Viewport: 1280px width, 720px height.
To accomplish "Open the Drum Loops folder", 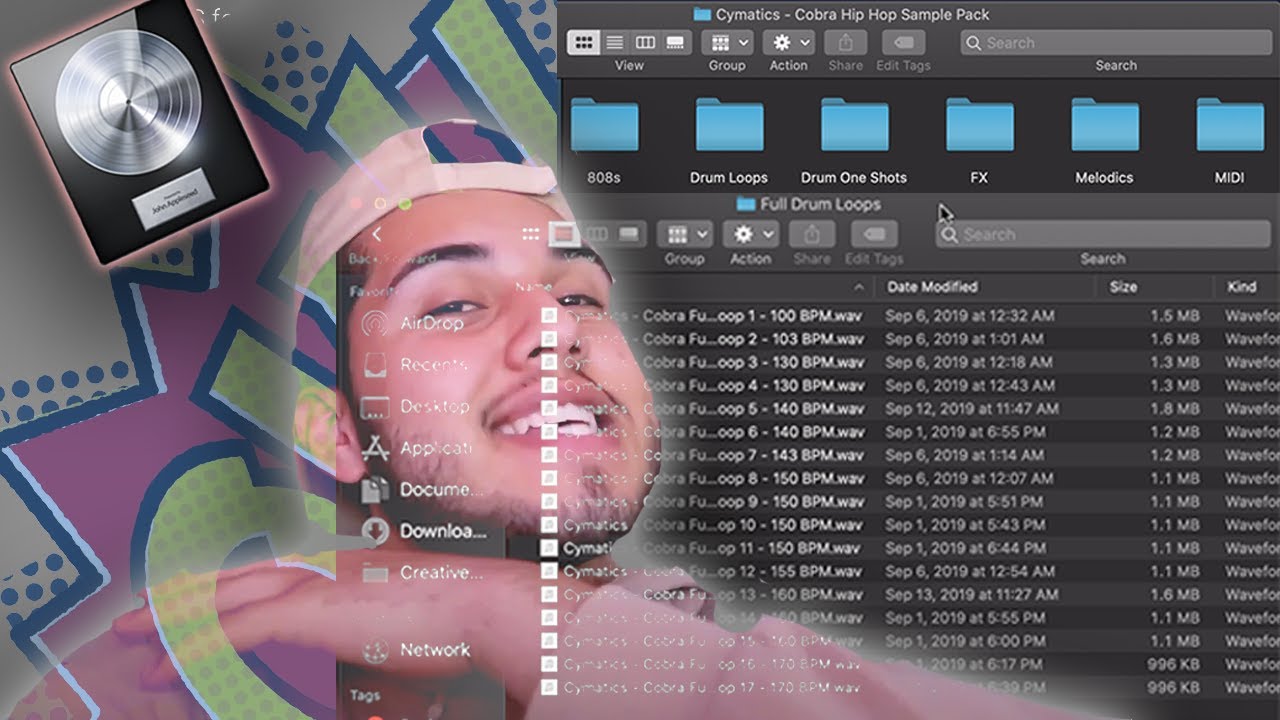I will (729, 141).
